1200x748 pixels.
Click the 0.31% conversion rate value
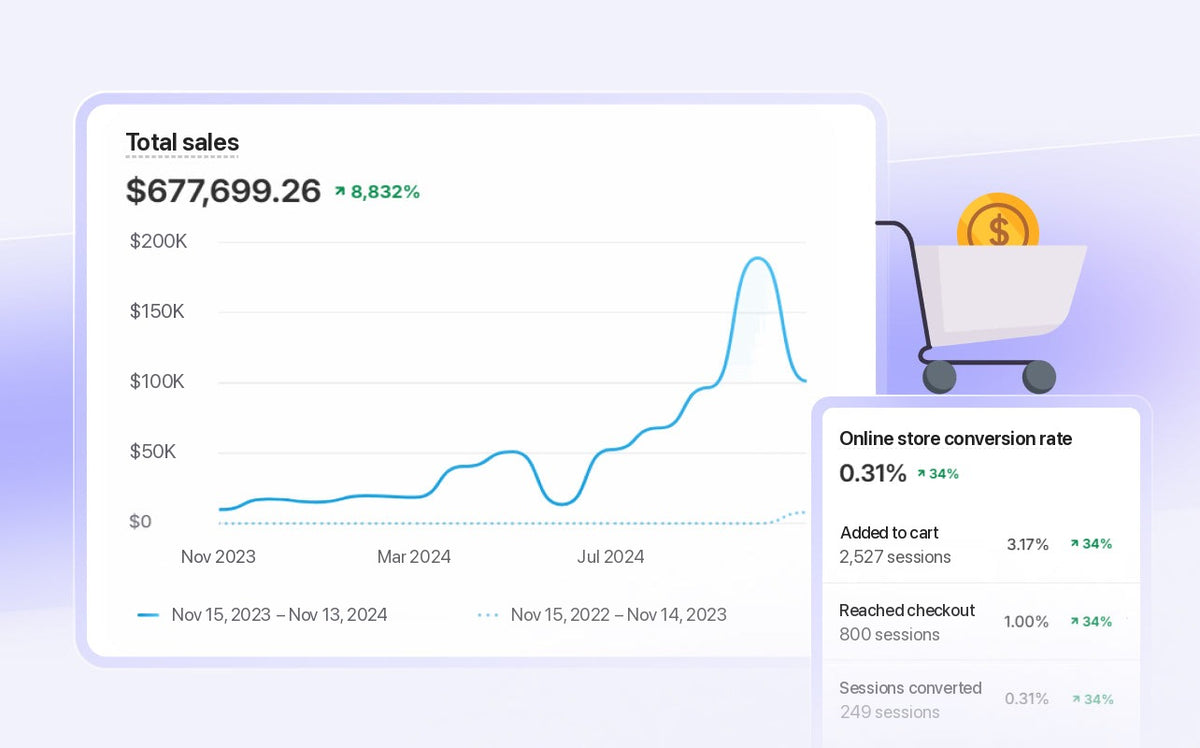[x=872, y=473]
